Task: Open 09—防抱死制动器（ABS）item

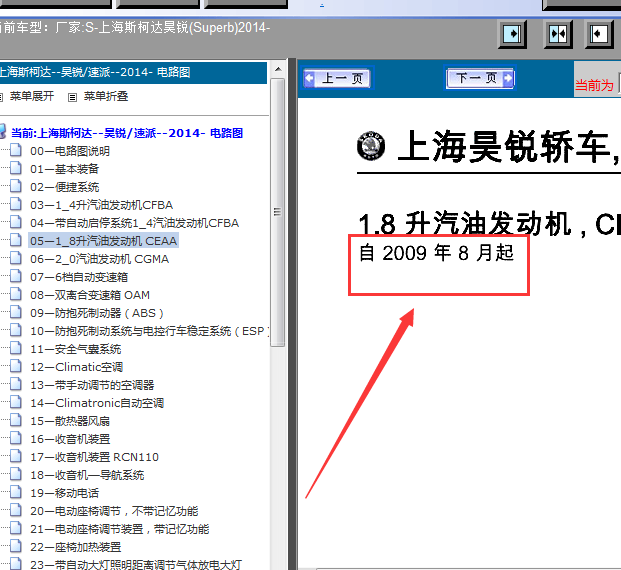Action: coord(97,313)
